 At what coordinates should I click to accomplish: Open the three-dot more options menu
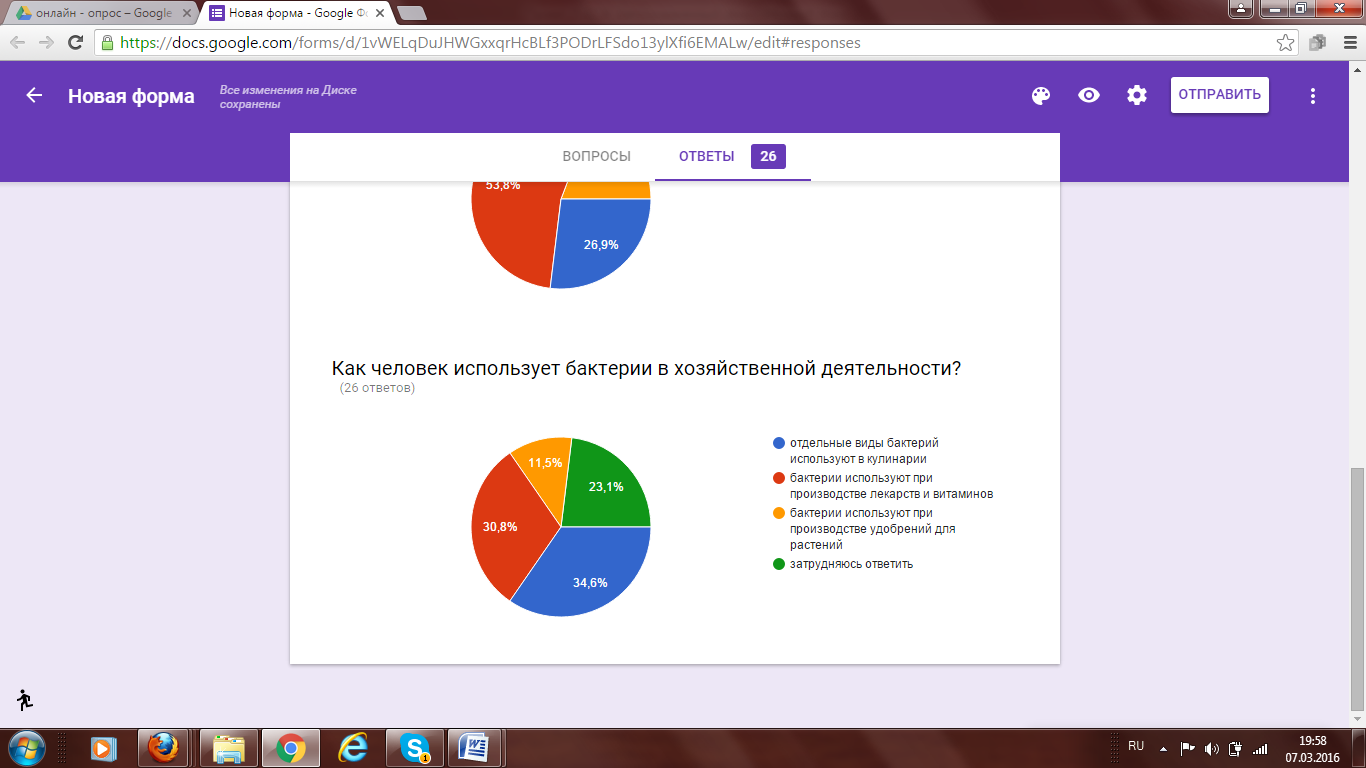coord(1313,96)
